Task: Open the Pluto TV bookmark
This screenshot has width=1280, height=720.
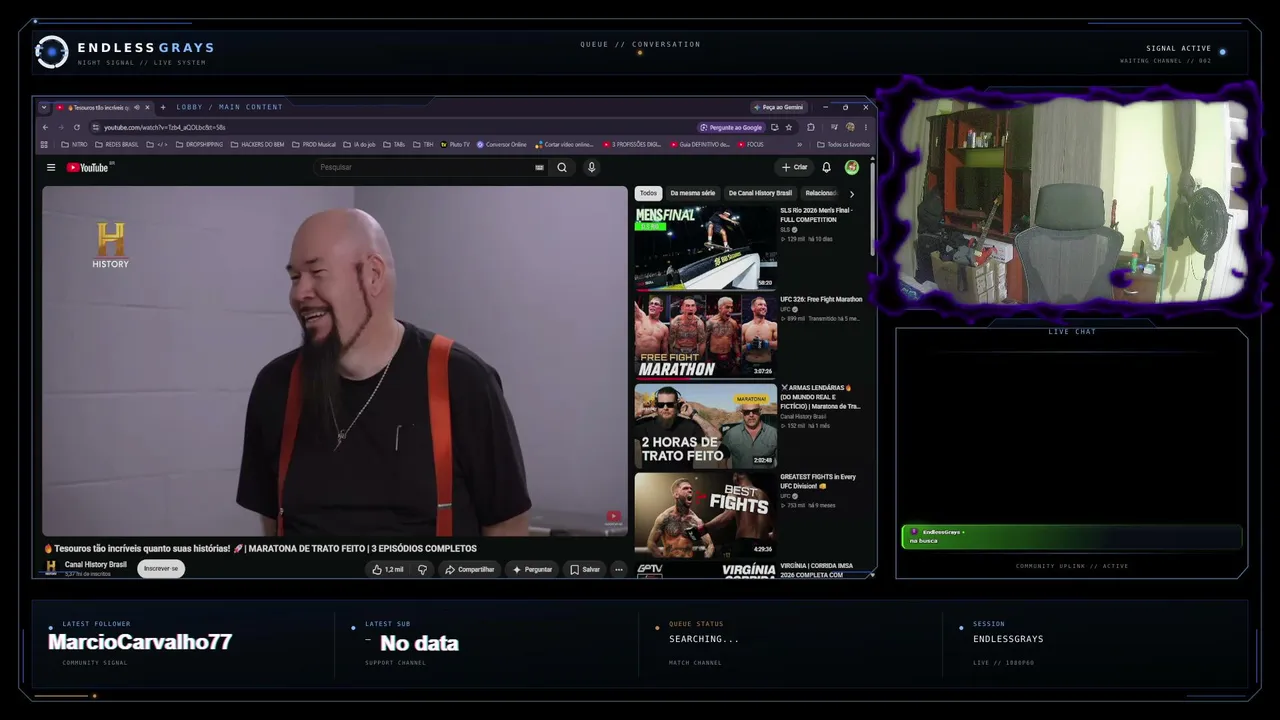Action: pos(455,144)
